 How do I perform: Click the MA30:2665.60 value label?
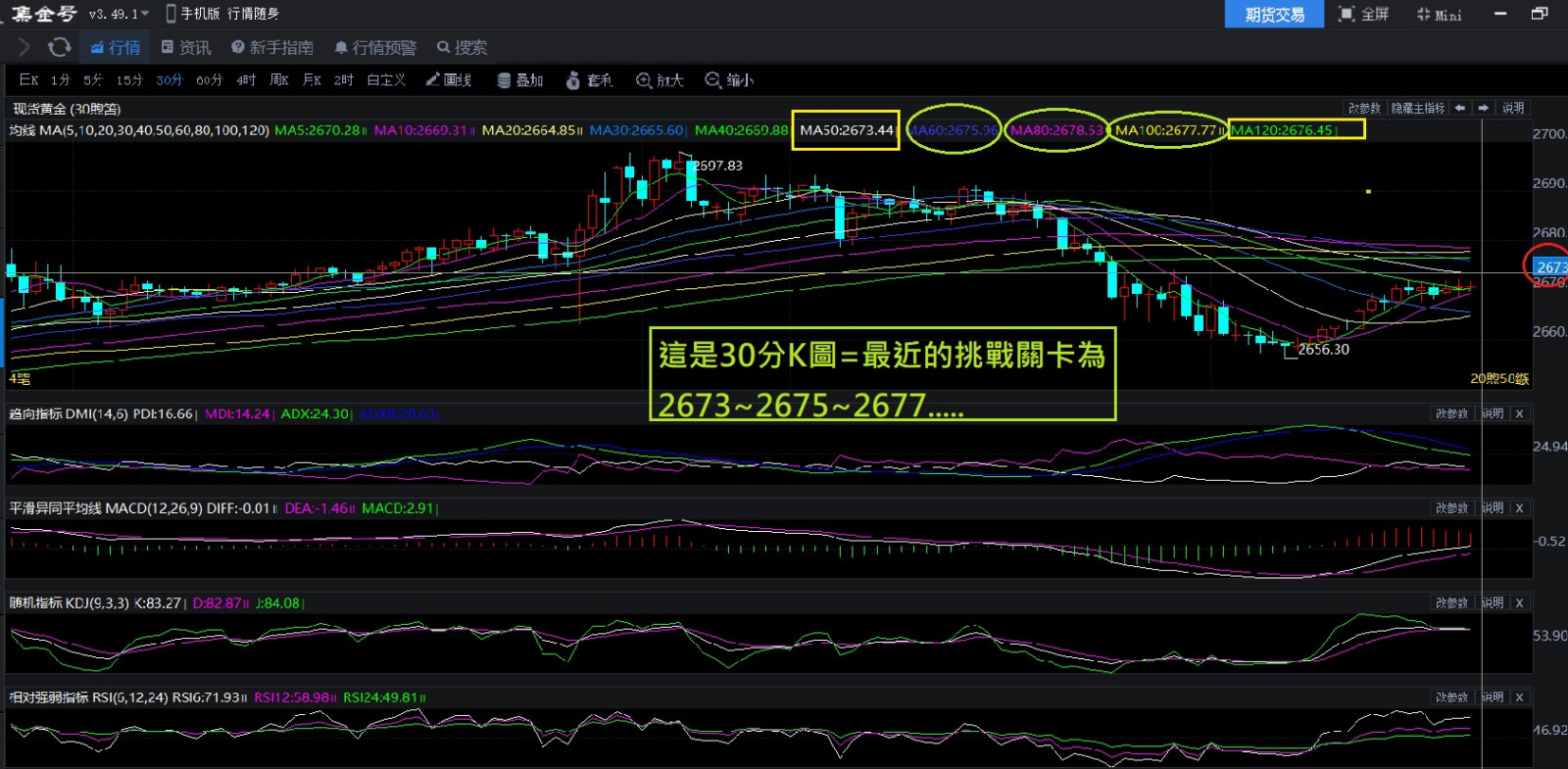(x=636, y=130)
